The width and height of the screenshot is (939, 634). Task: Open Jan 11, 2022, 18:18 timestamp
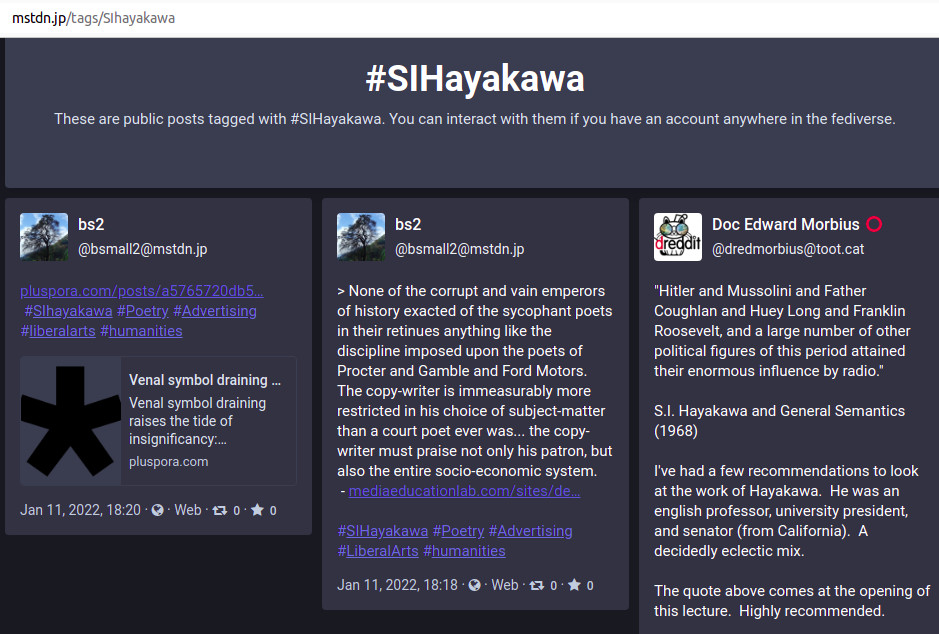397,585
